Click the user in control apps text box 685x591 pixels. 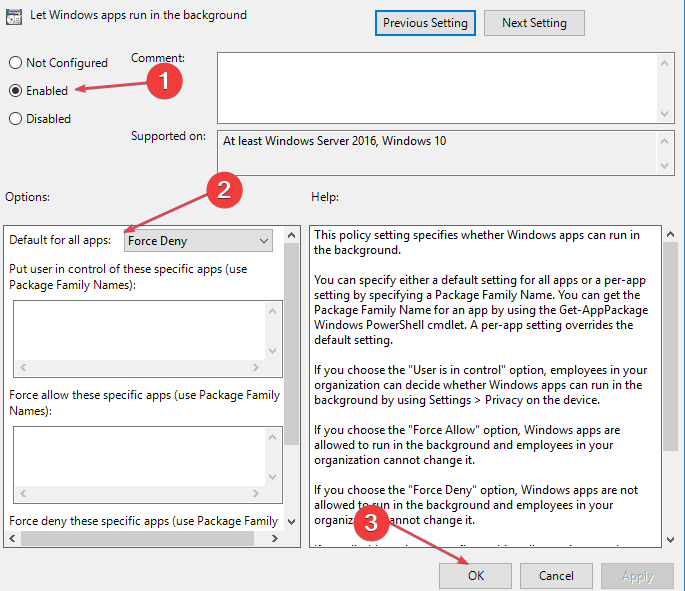point(139,331)
